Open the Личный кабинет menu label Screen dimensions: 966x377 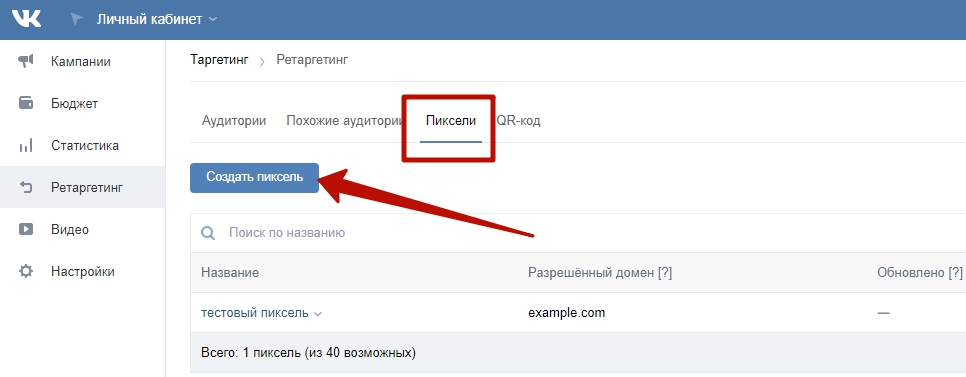click(x=149, y=19)
